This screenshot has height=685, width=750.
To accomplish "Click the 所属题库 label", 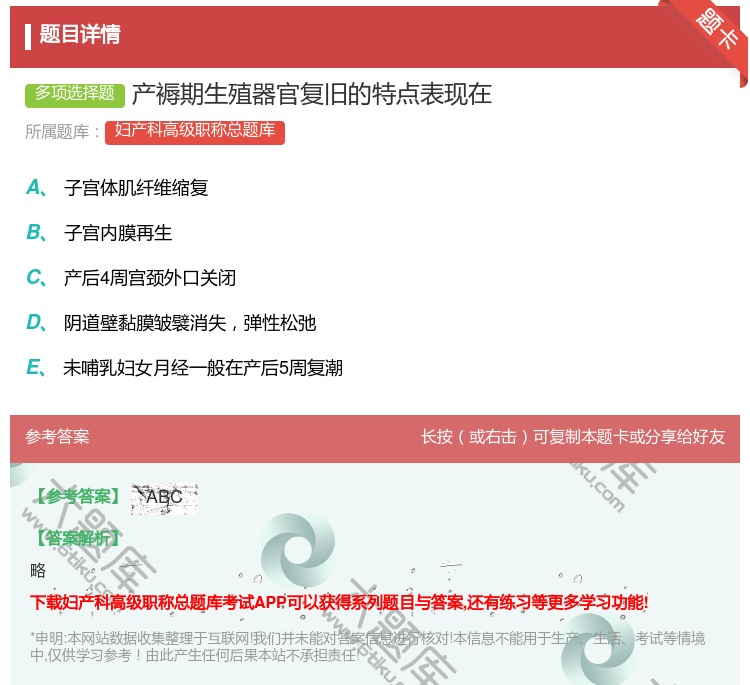I will [62, 132].
